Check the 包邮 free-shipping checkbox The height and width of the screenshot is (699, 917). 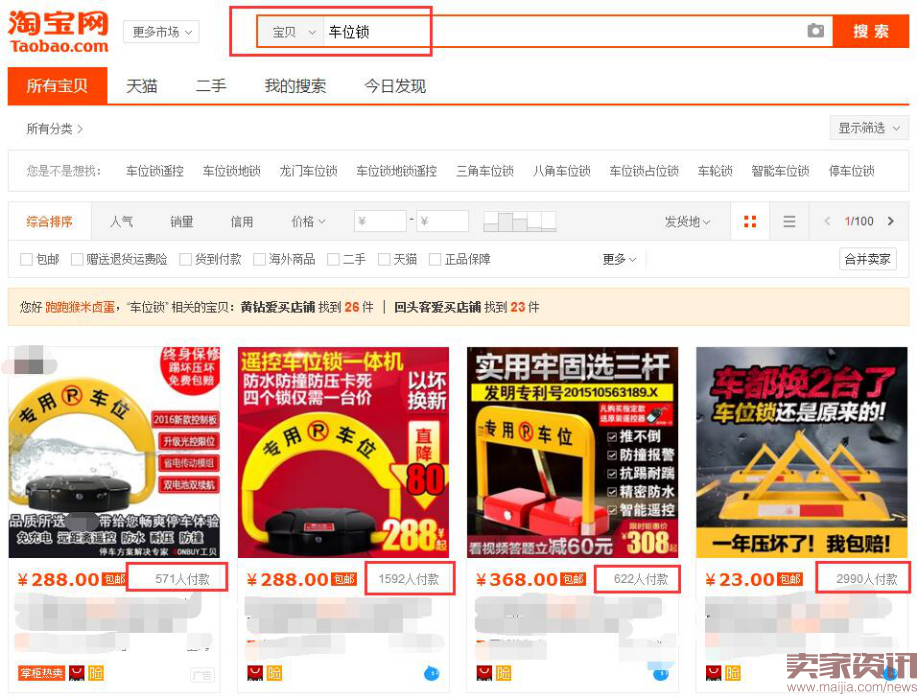[27, 260]
